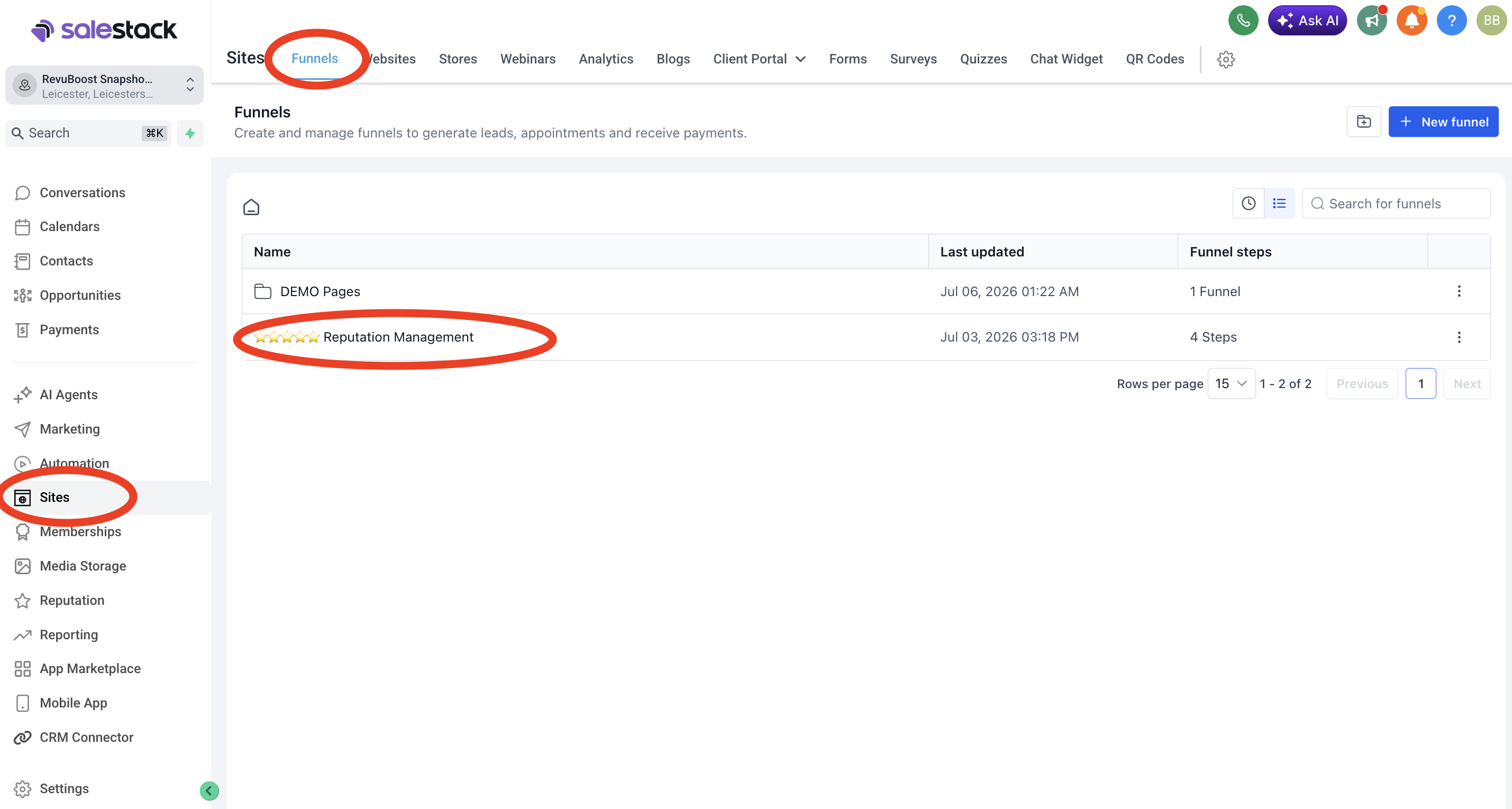Switch to the QR Codes tab

1154,59
